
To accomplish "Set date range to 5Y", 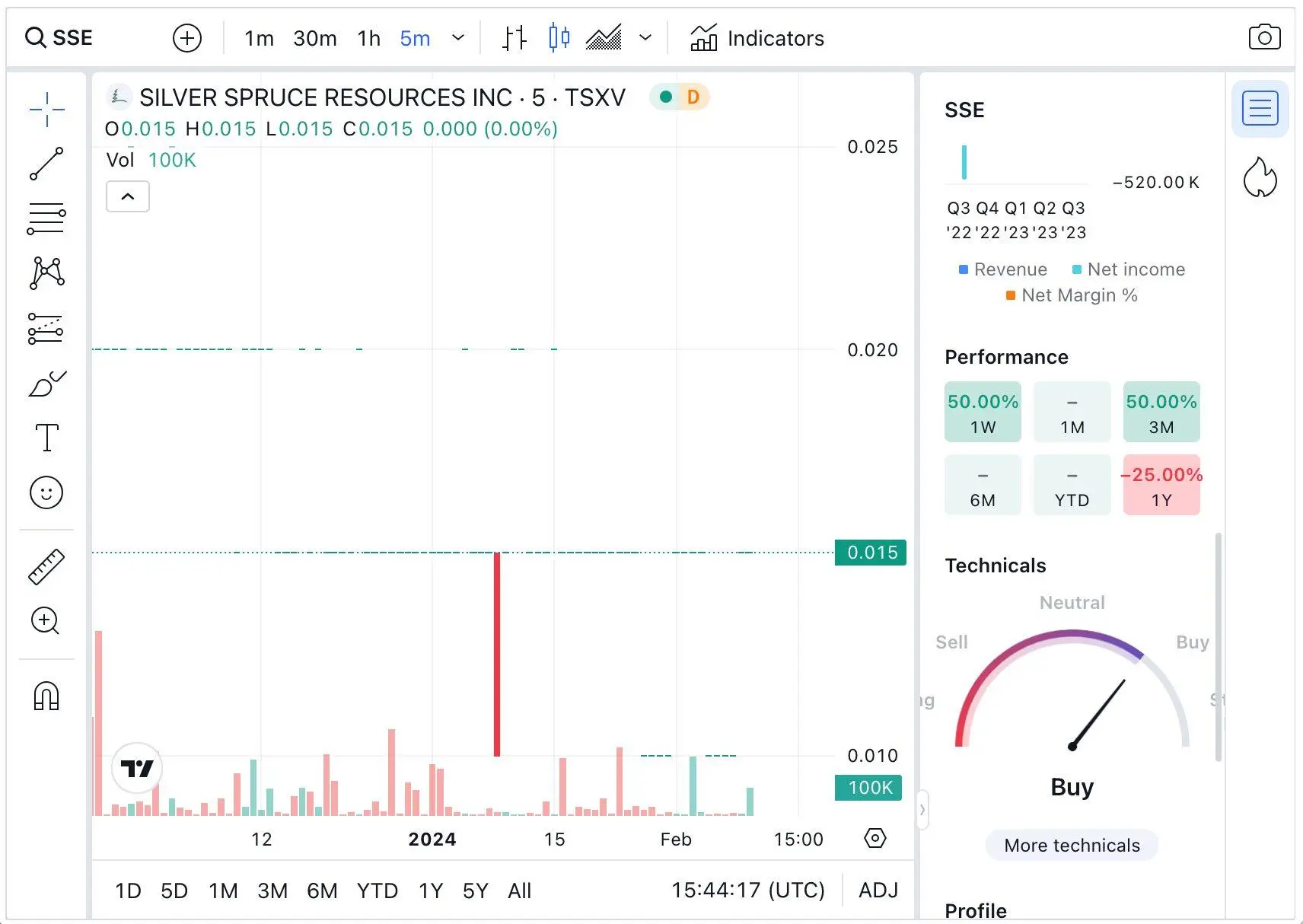I will pyautogui.click(x=476, y=891).
